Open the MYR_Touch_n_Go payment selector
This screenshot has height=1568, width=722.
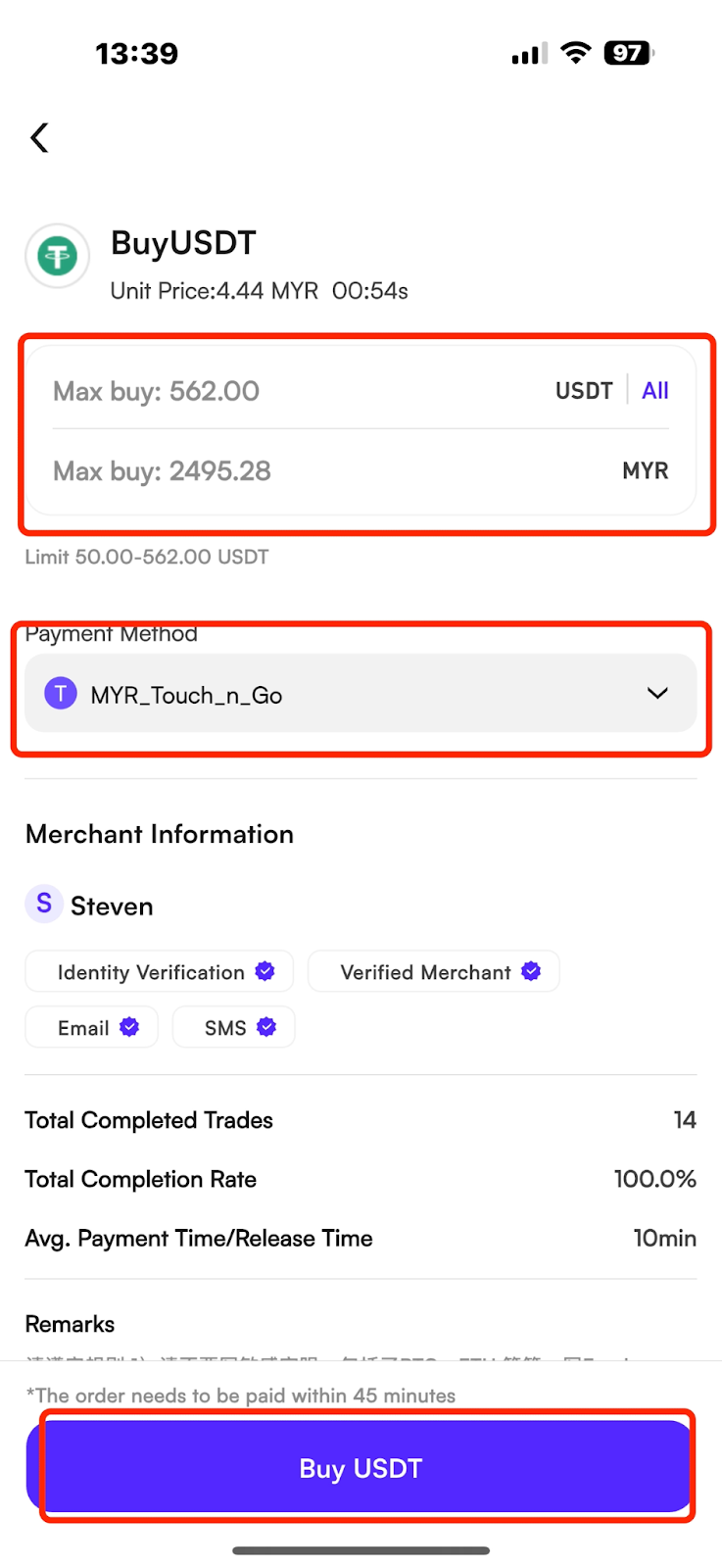tap(361, 693)
